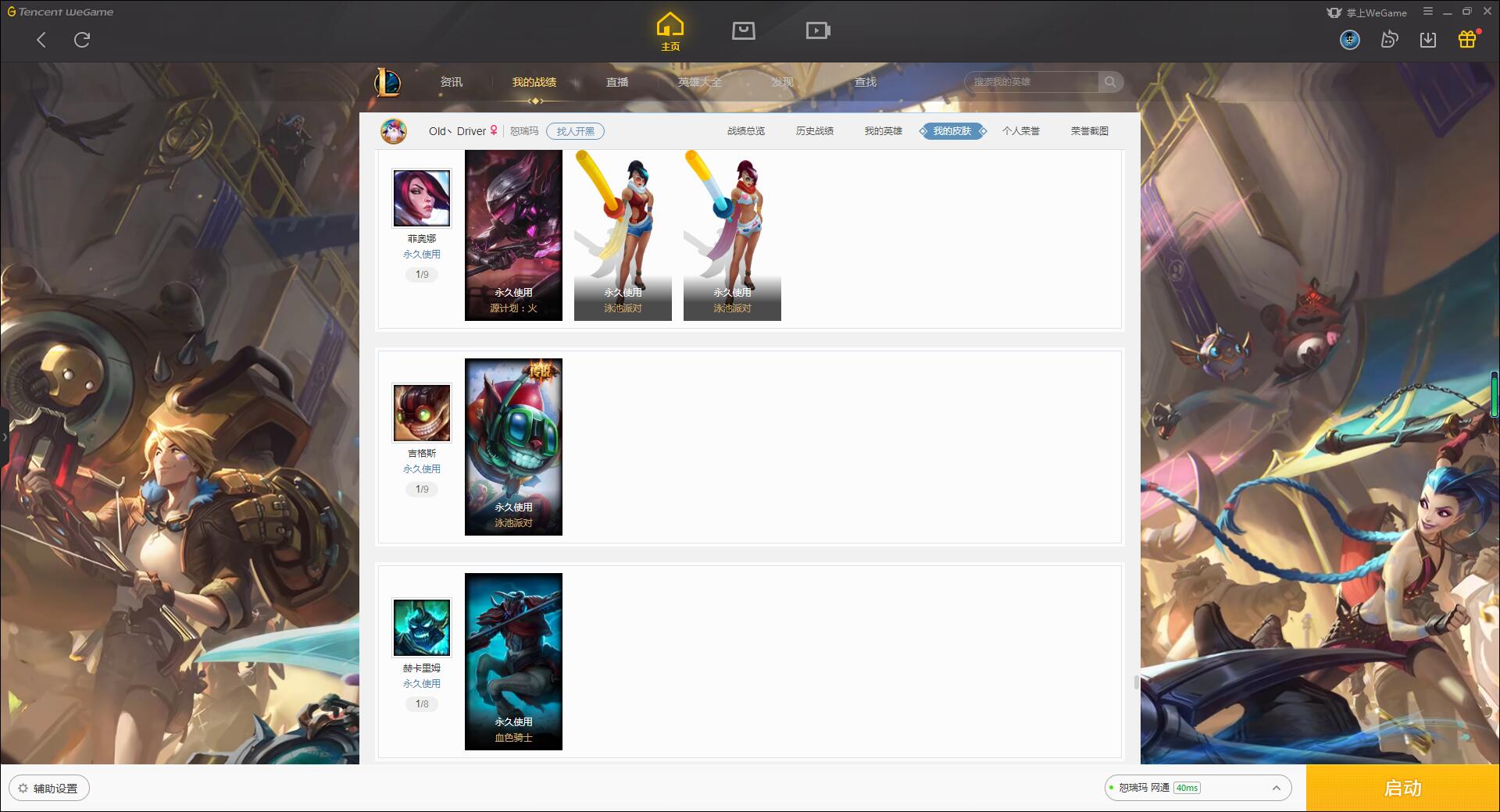Click the 菲奥娜 hero portrait

coord(422,199)
